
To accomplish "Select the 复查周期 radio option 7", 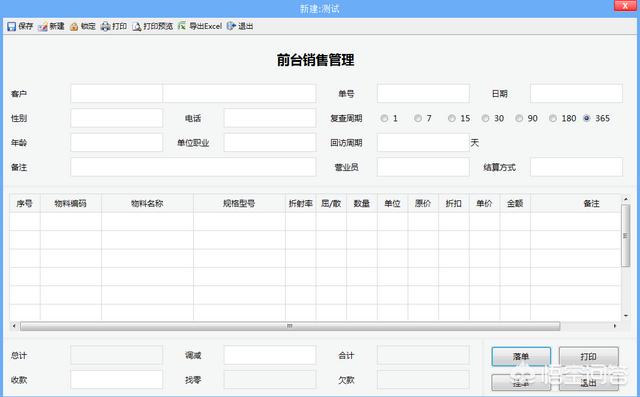I will tap(418, 118).
